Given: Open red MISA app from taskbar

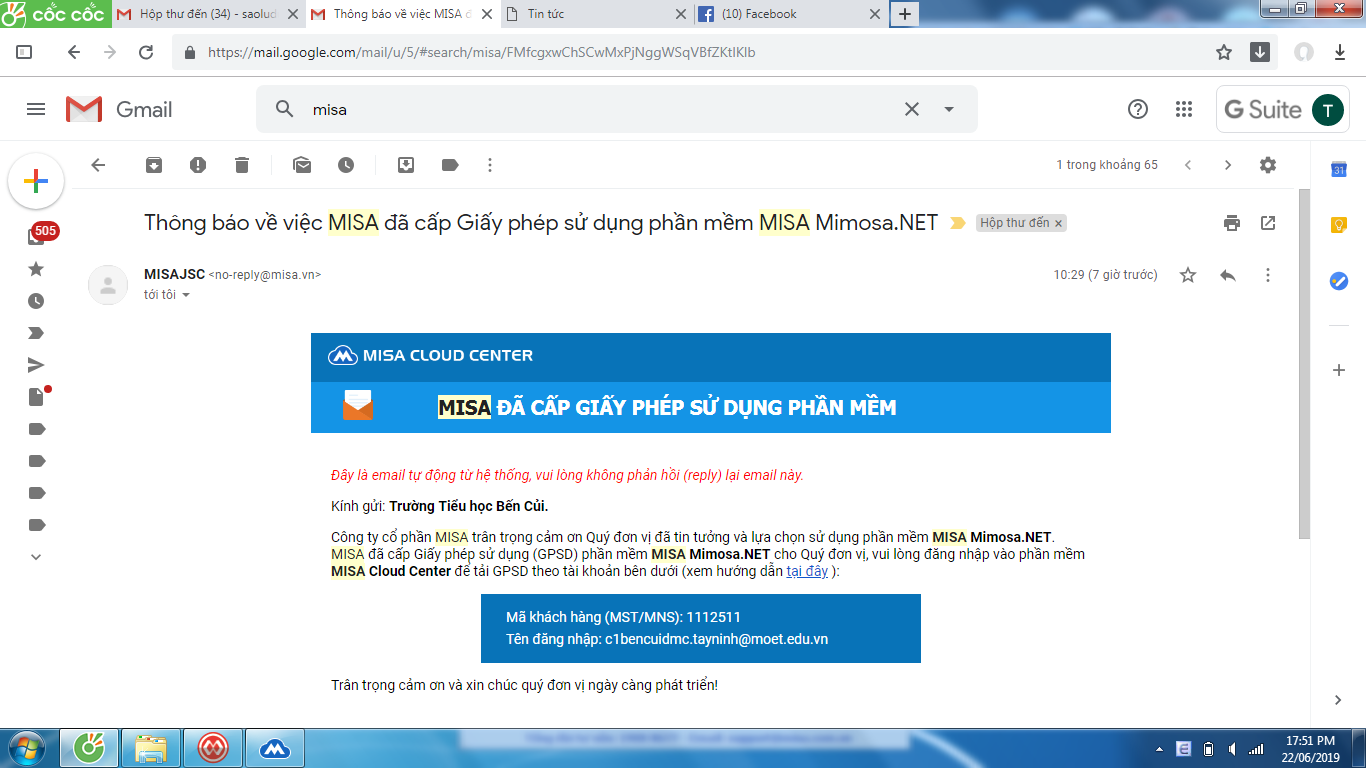Looking at the screenshot, I should 213,747.
